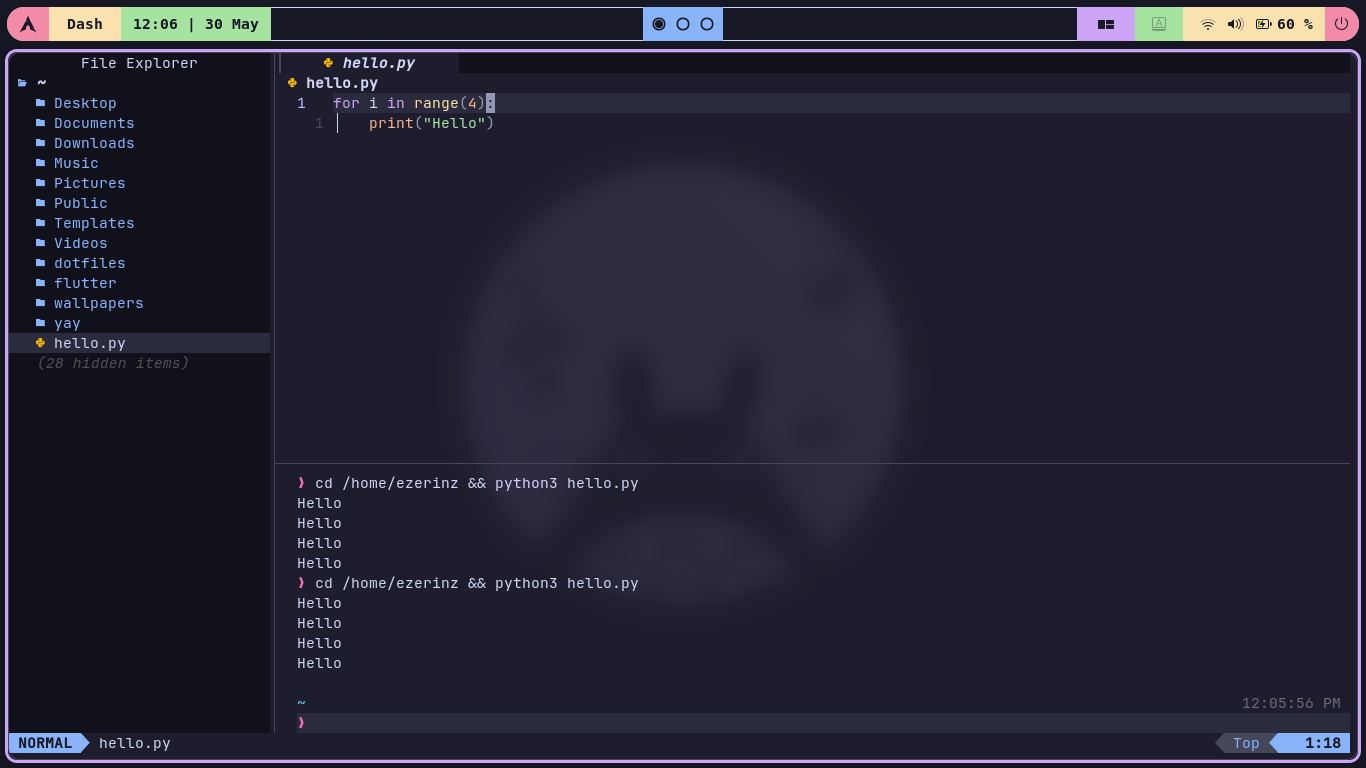This screenshot has height=768, width=1366.
Task: Click the 60% battery percentage display
Action: [x=1288, y=23]
